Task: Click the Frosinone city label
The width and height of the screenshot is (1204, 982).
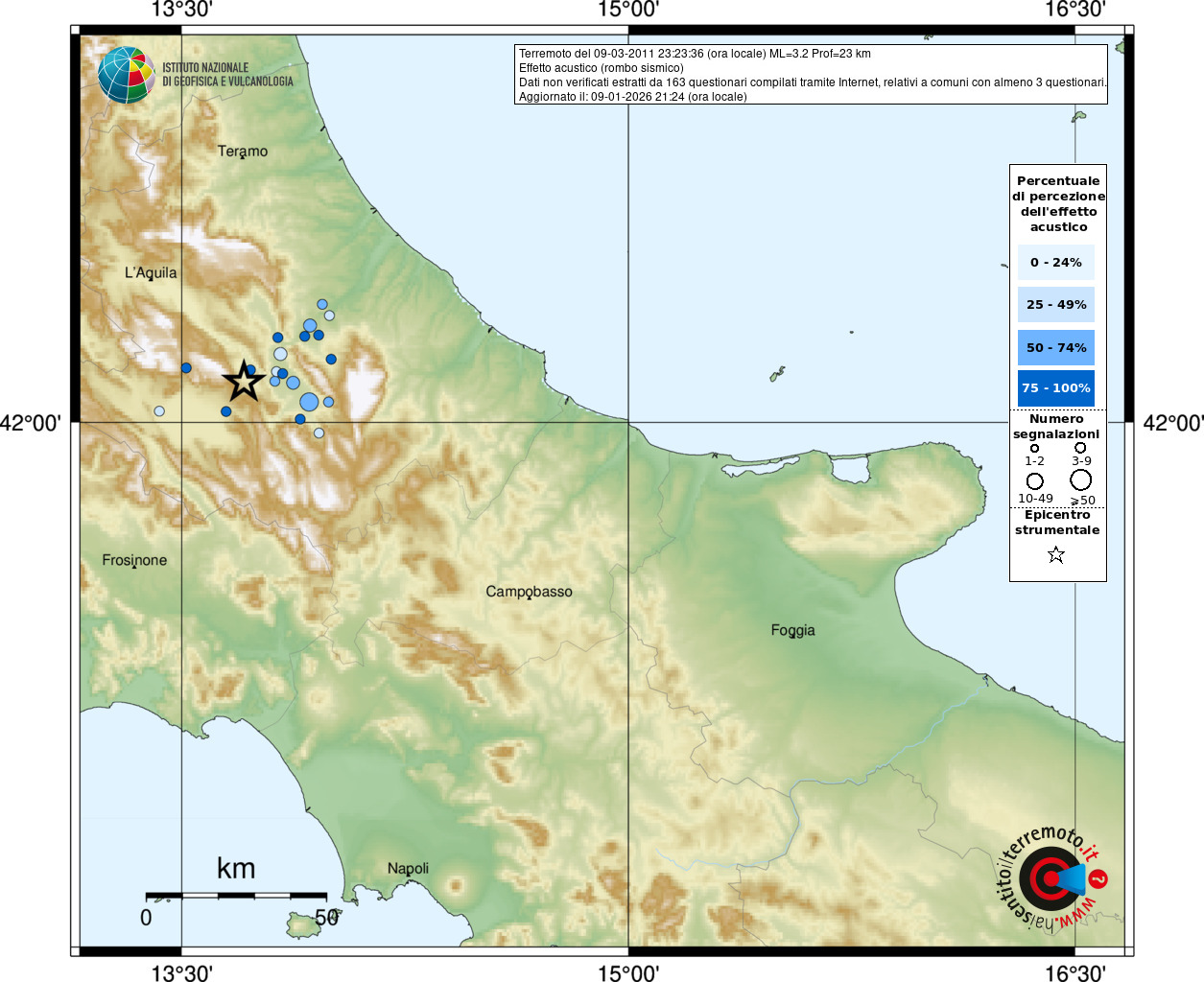Action: click(x=134, y=560)
